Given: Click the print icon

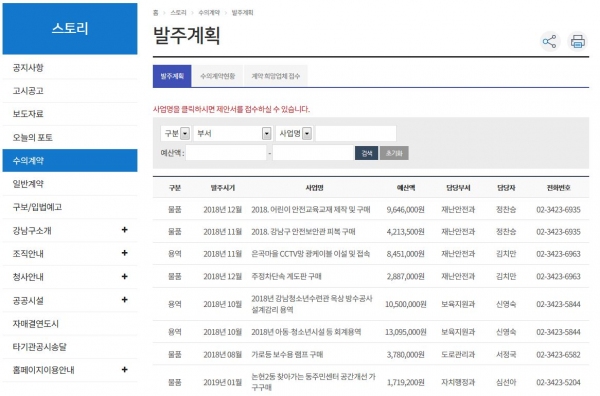Looking at the screenshot, I should tap(577, 41).
